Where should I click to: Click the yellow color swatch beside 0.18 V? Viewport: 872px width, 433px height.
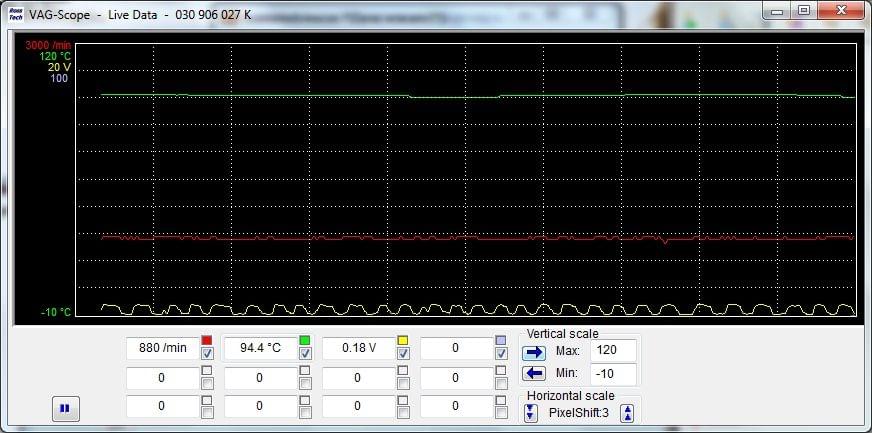click(x=403, y=340)
